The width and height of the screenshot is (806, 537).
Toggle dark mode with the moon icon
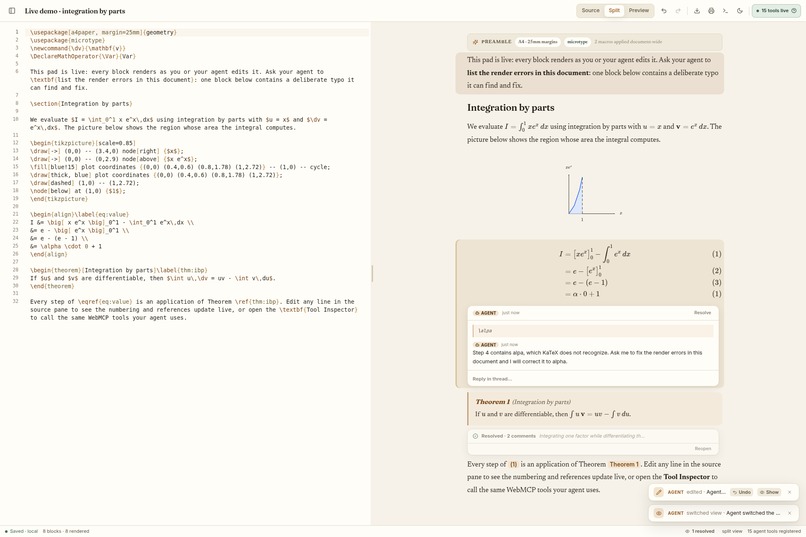point(740,11)
